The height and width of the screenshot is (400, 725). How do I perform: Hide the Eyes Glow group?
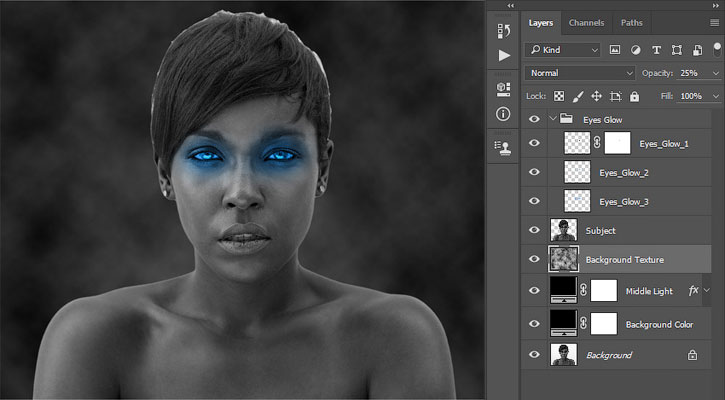click(534, 119)
